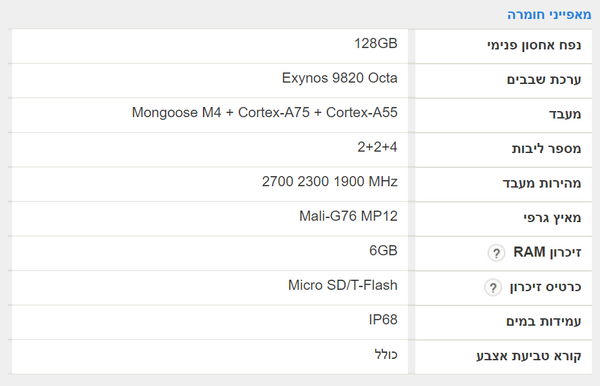The width and height of the screenshot is (600, 386).
Task: Click the help icon next to זיכרון RAM
Action: [x=496, y=253]
